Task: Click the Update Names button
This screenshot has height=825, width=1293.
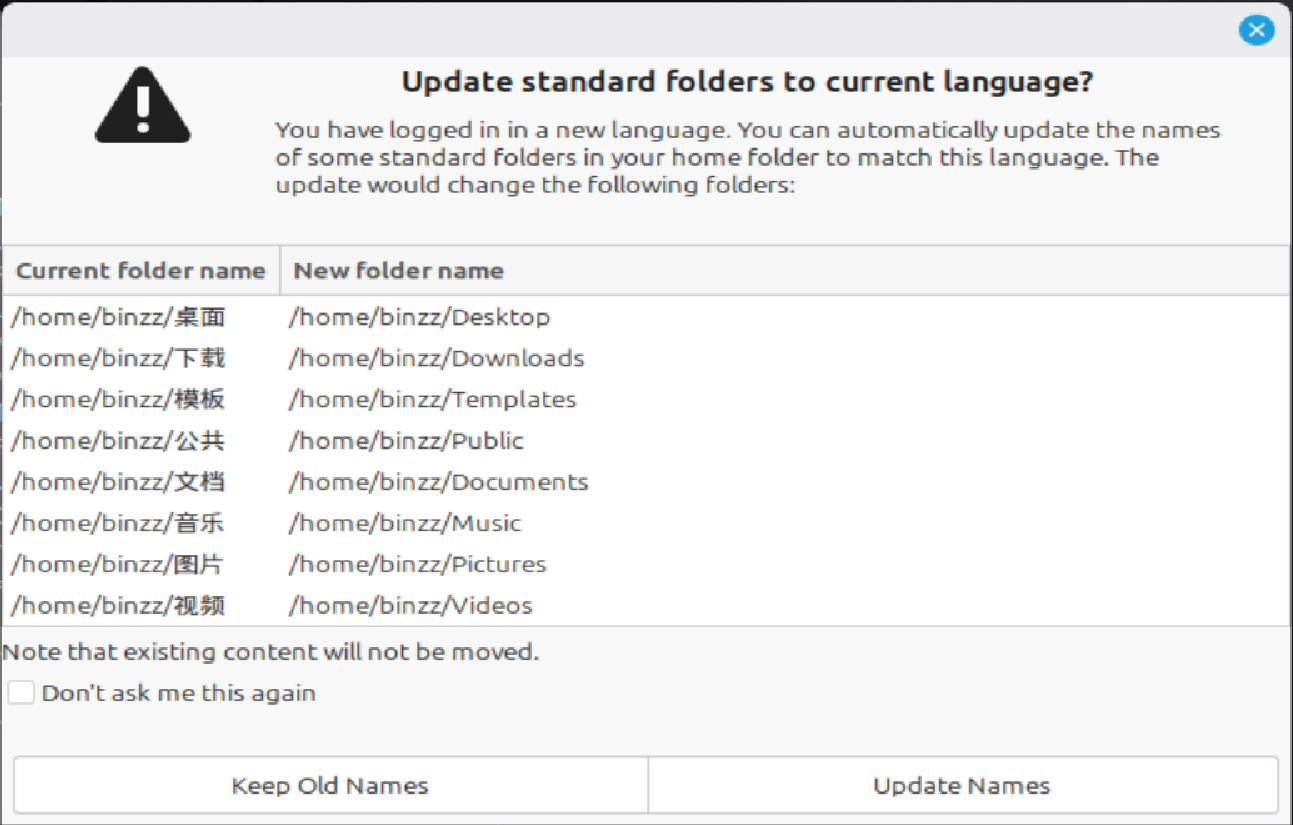Action: [963, 785]
